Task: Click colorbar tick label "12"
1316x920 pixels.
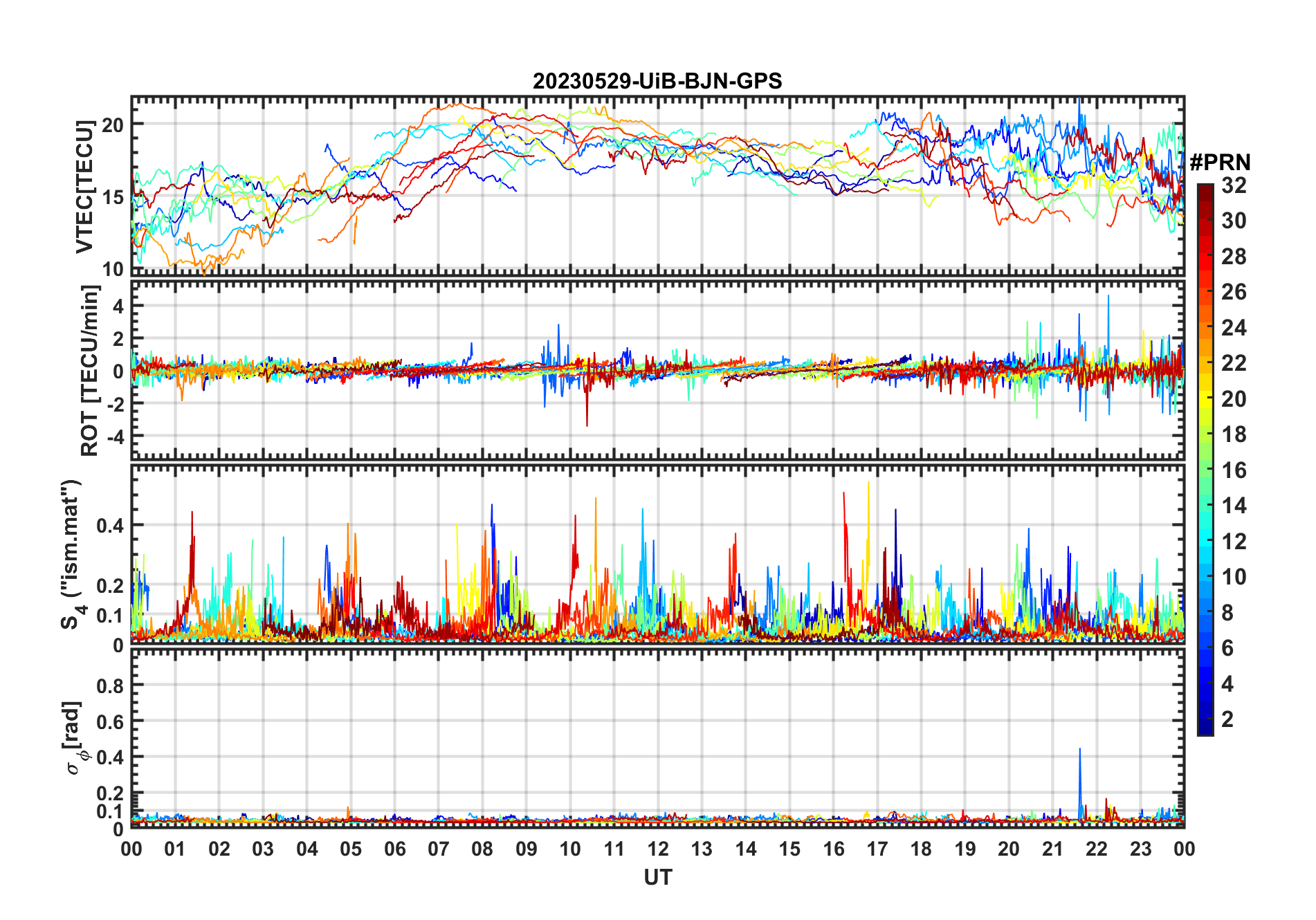Action: pyautogui.click(x=1234, y=542)
